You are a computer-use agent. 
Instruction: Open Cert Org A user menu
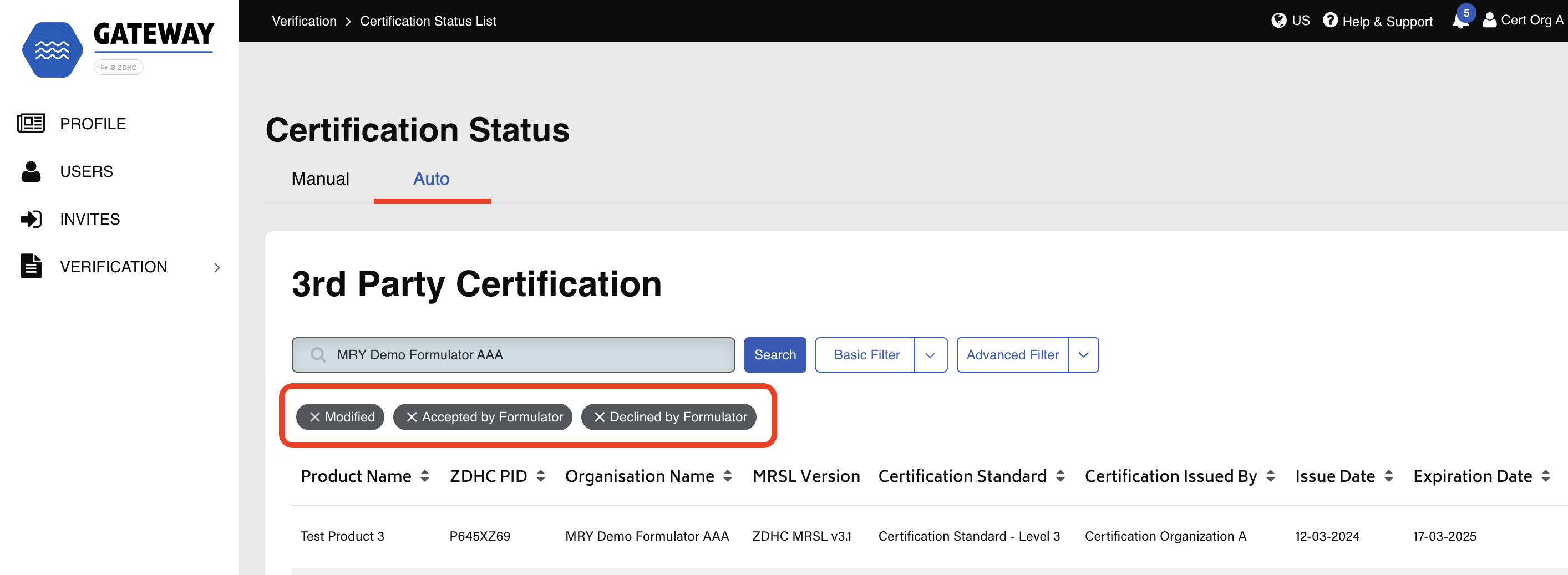(x=1523, y=21)
